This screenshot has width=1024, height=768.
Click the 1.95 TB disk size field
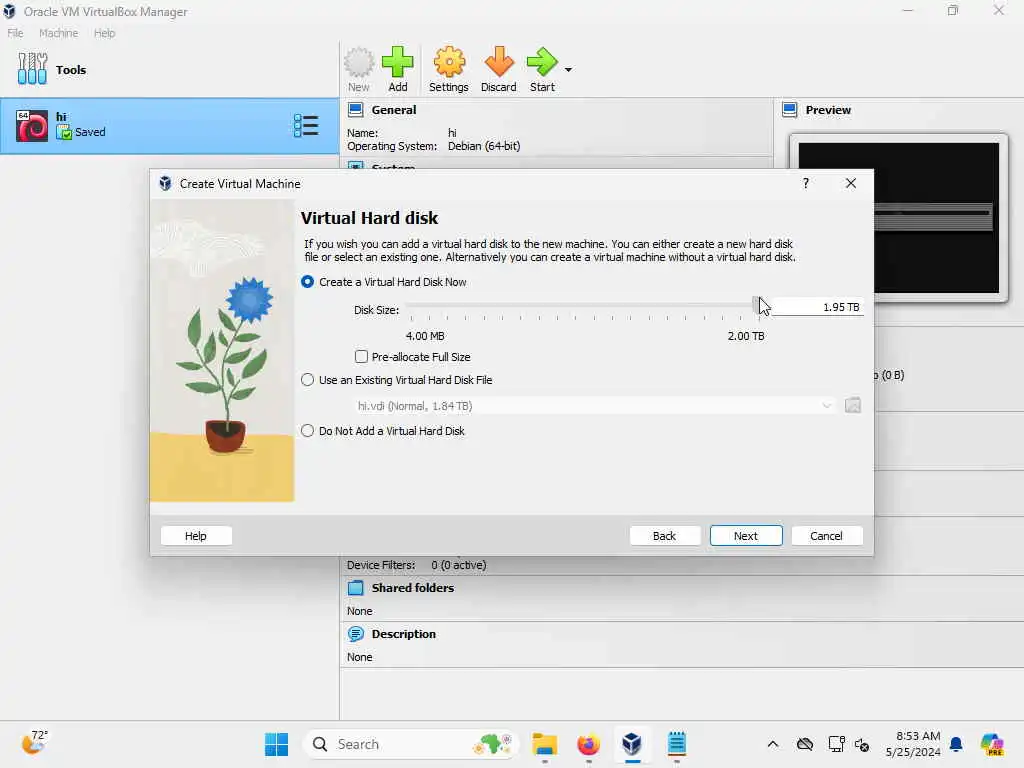(x=817, y=307)
